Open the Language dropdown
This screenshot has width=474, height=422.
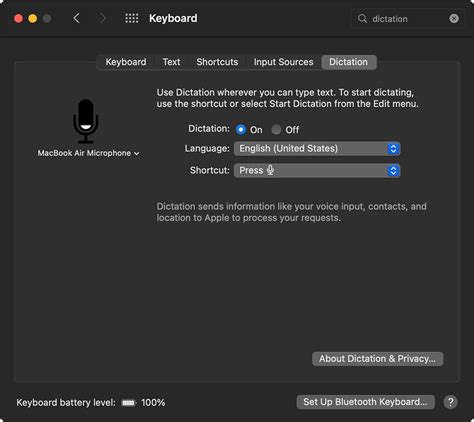click(317, 149)
